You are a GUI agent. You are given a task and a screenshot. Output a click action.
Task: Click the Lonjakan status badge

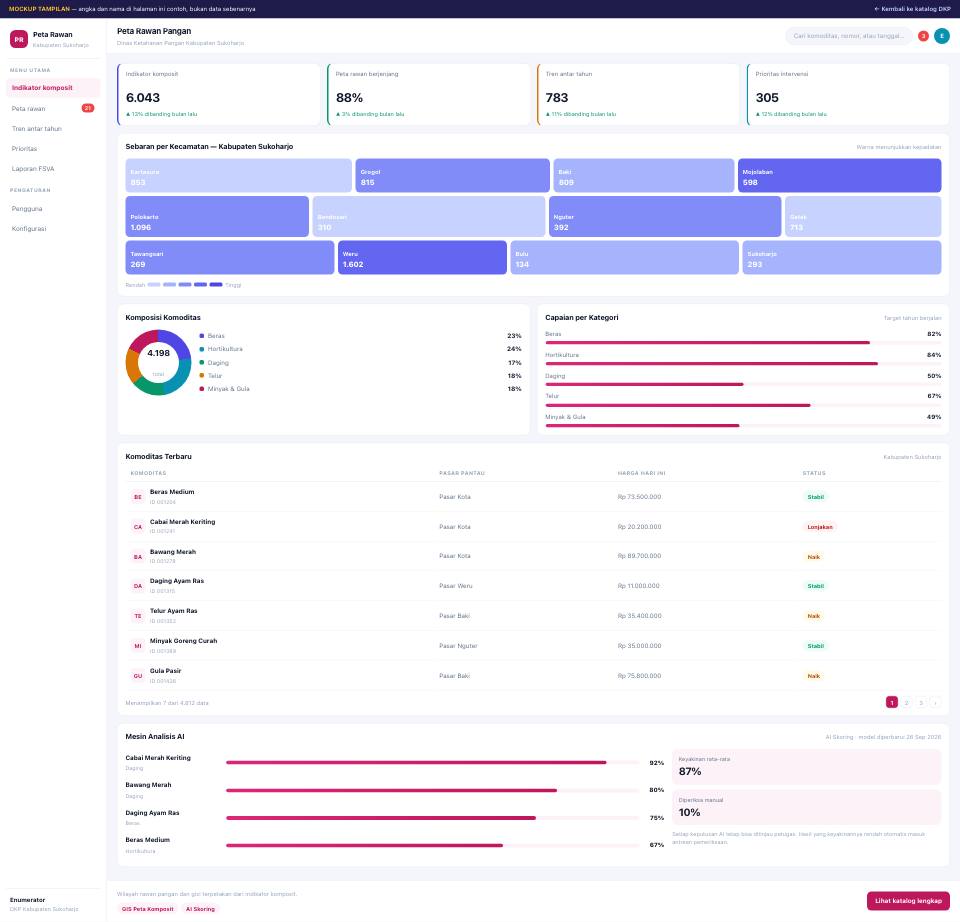point(820,527)
